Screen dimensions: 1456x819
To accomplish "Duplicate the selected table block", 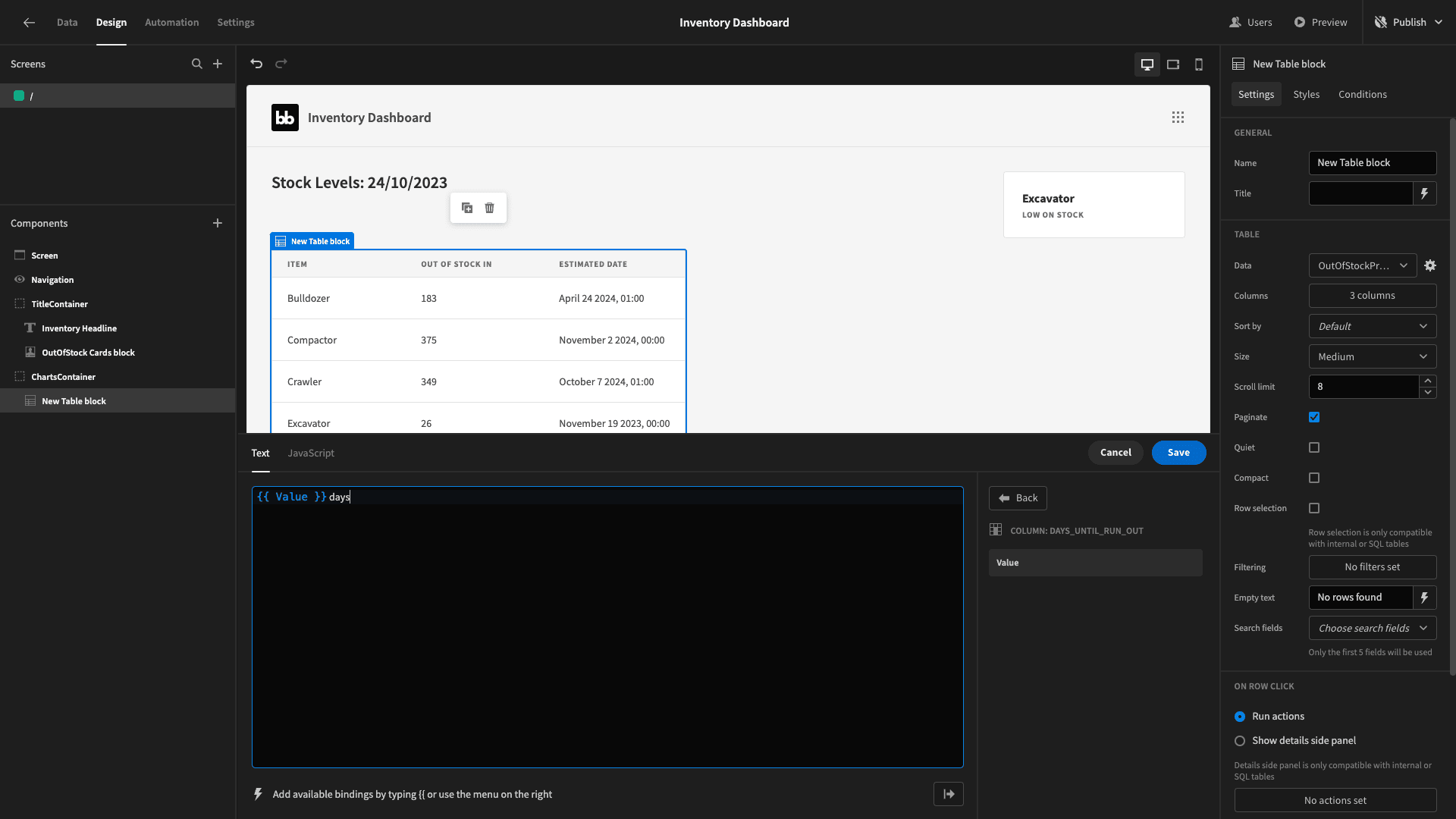I will tap(467, 208).
